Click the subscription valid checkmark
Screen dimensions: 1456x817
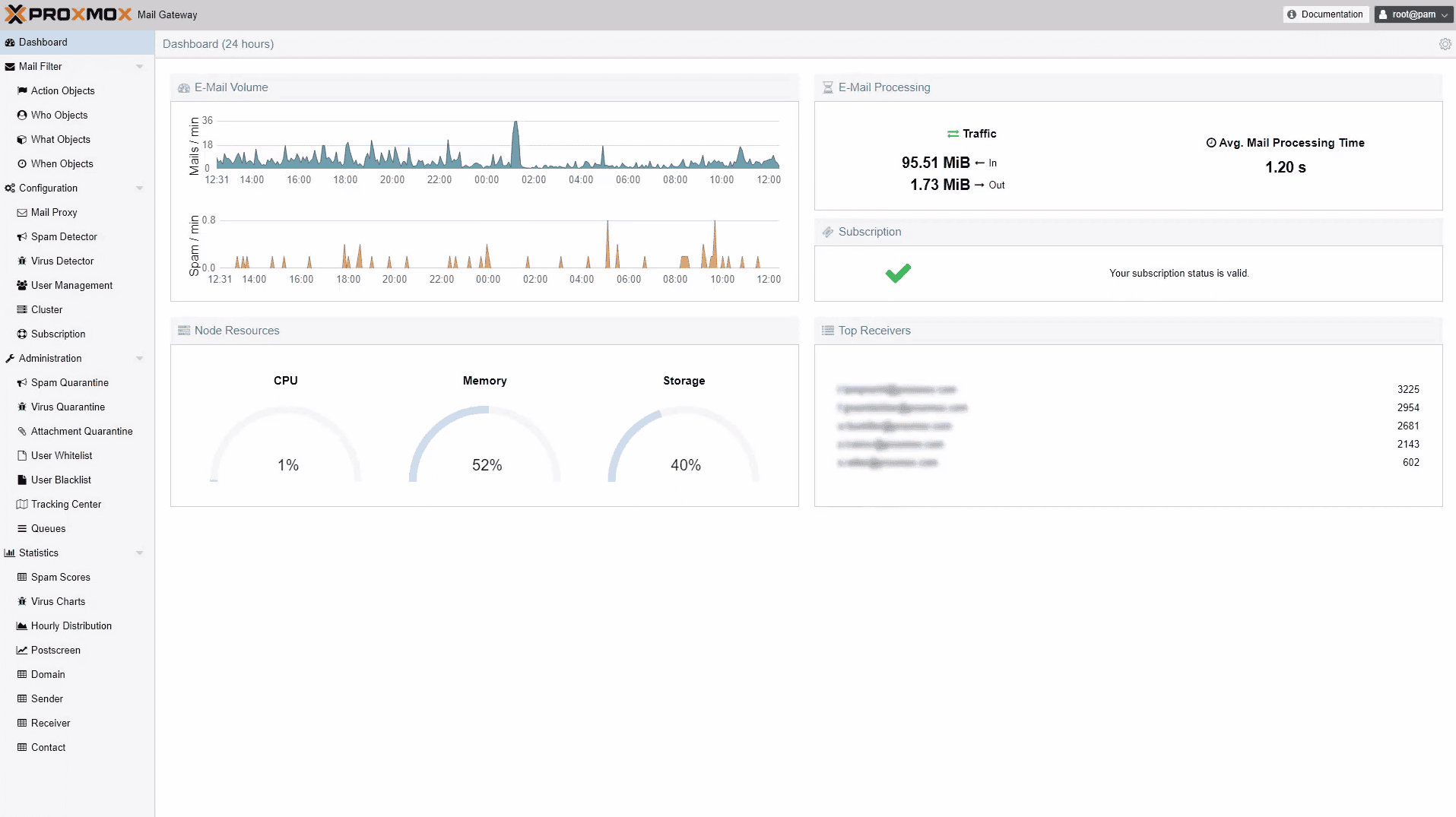(x=898, y=273)
